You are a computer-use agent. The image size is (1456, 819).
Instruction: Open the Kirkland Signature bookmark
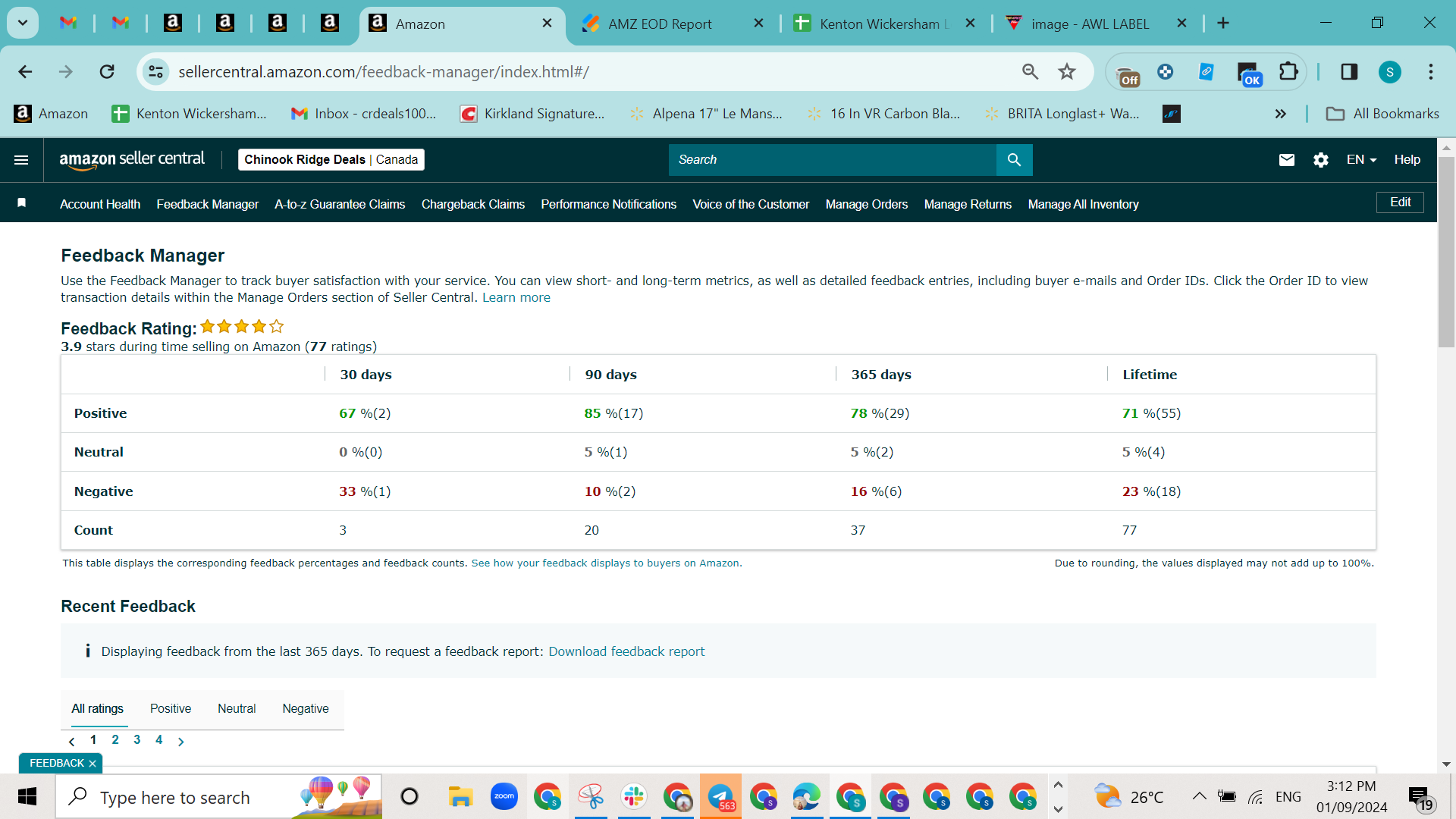532,114
